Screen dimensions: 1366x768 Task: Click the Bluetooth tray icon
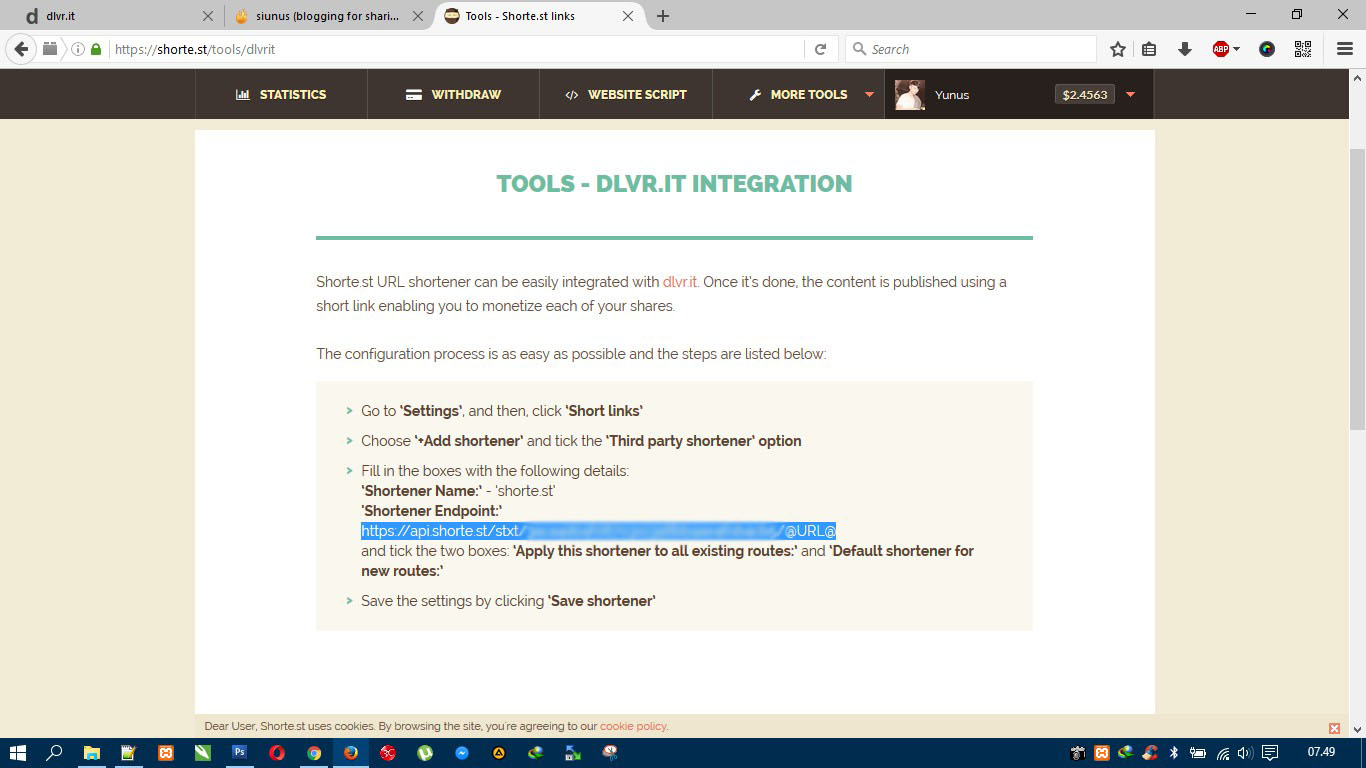tap(1174, 753)
